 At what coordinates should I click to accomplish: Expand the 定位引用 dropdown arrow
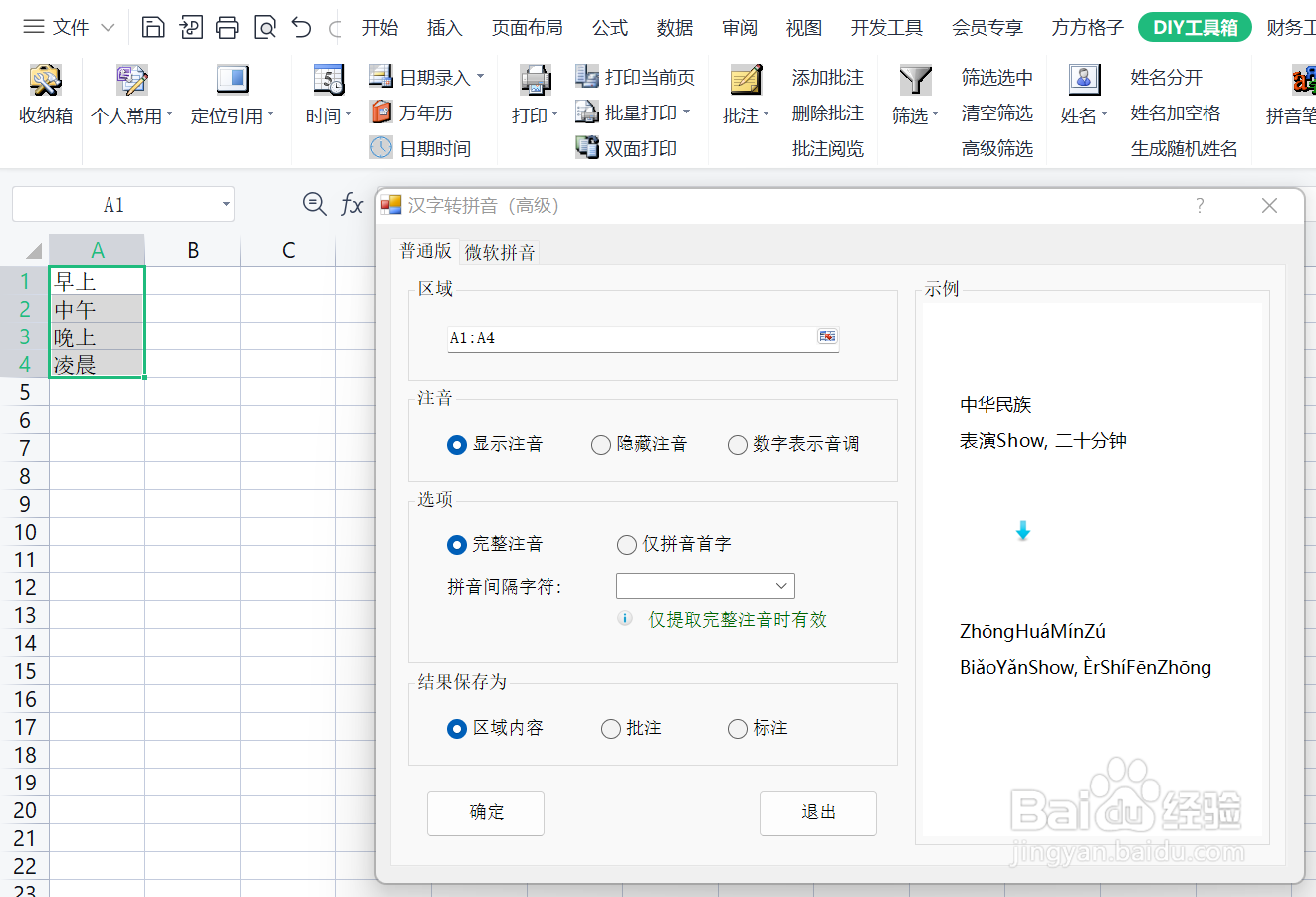(270, 114)
